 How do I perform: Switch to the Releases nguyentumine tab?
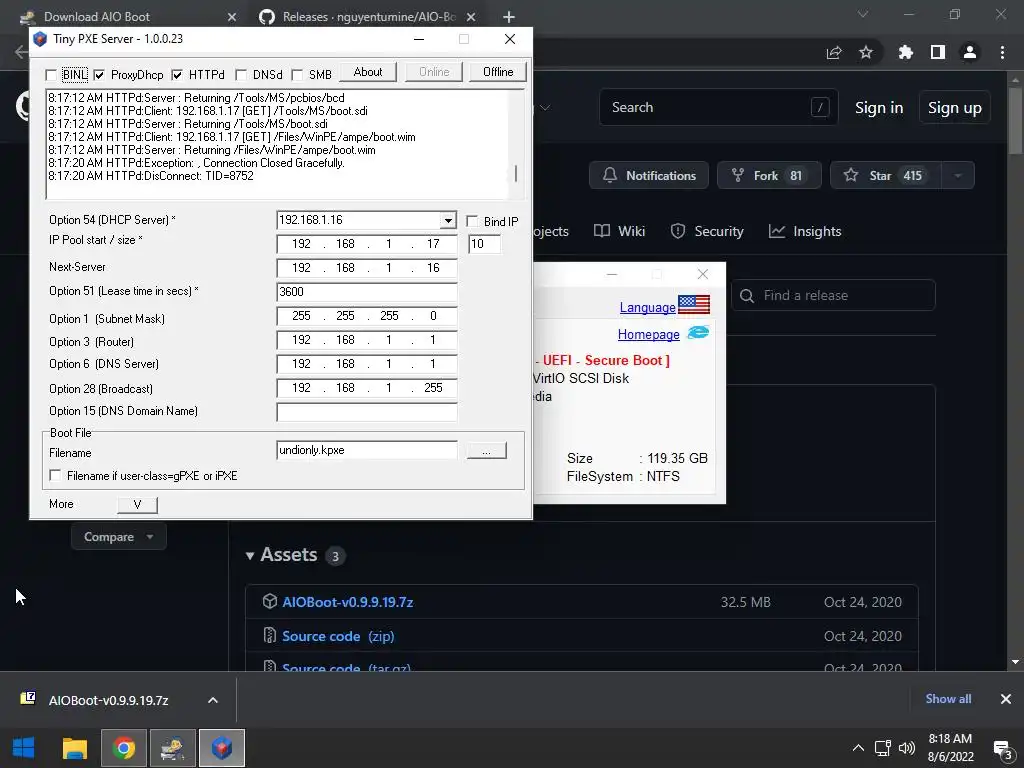368,16
